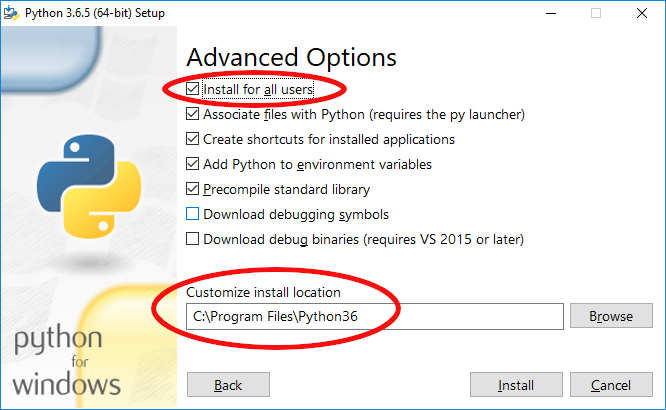The image size is (666, 410).
Task: Click the Customize install location label
Action: tap(263, 292)
